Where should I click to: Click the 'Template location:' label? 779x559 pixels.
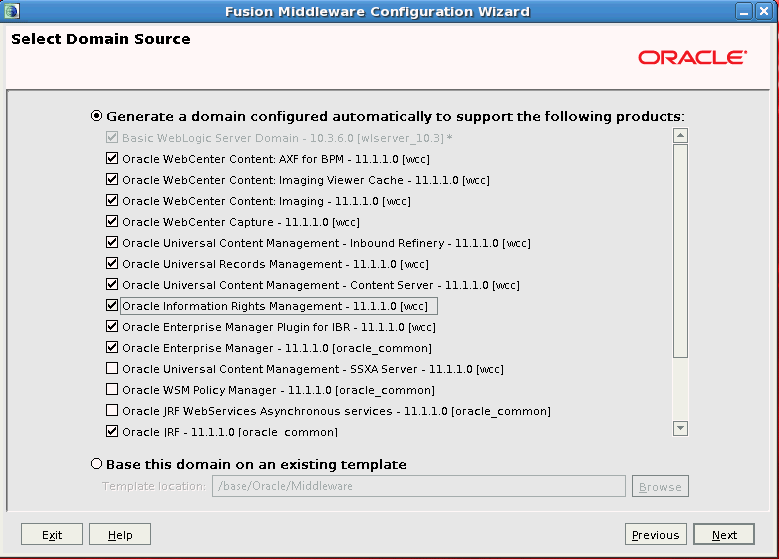154,486
